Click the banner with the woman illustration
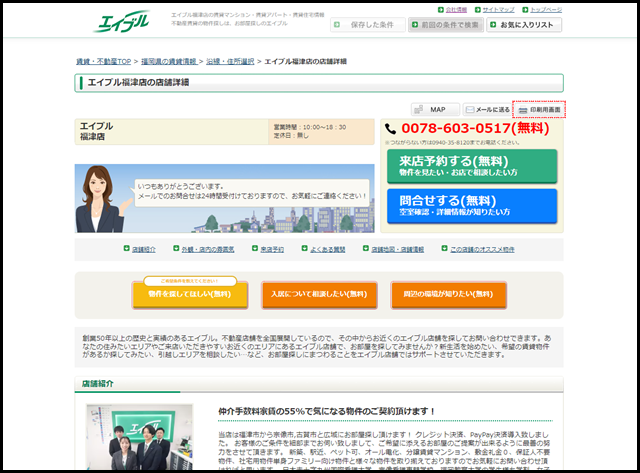The image size is (640, 473). pyautogui.click(x=224, y=198)
